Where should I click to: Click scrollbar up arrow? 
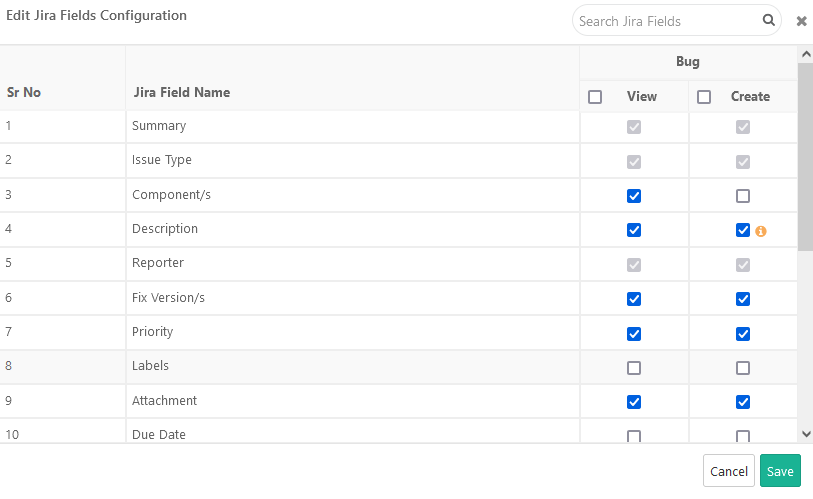806,54
